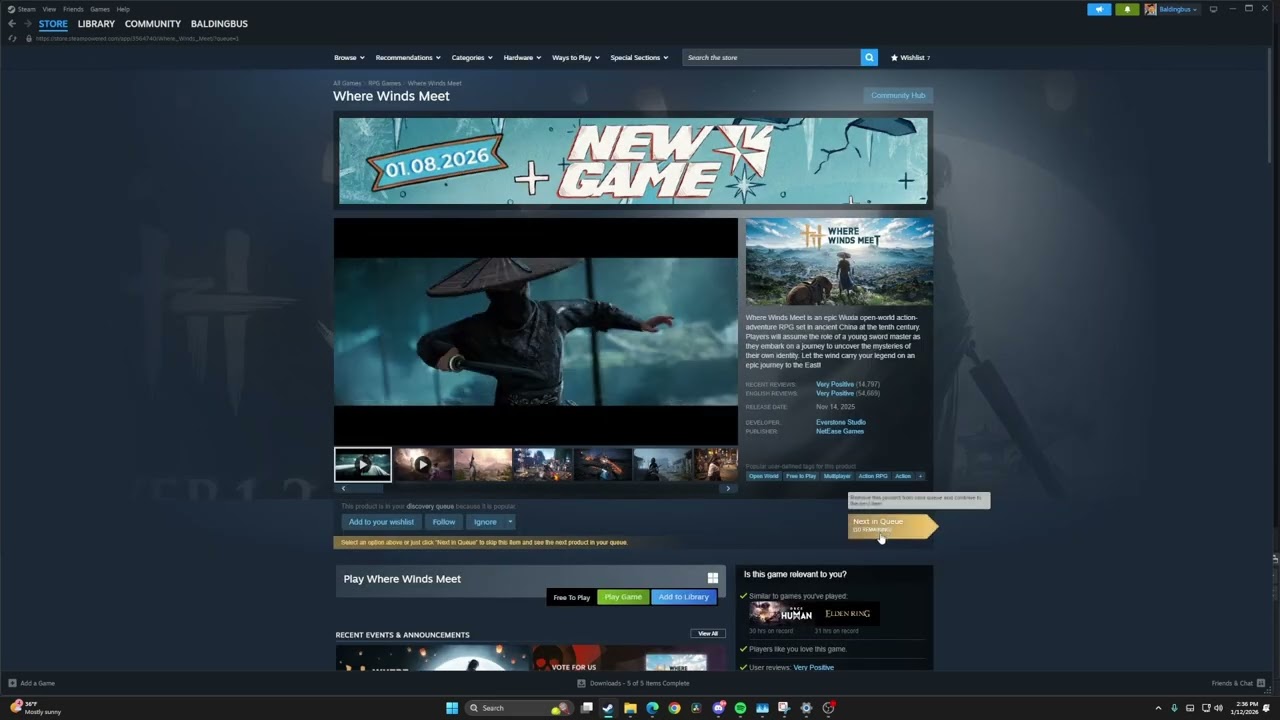Click Next in Queue
1280x720 pixels.
point(892,525)
